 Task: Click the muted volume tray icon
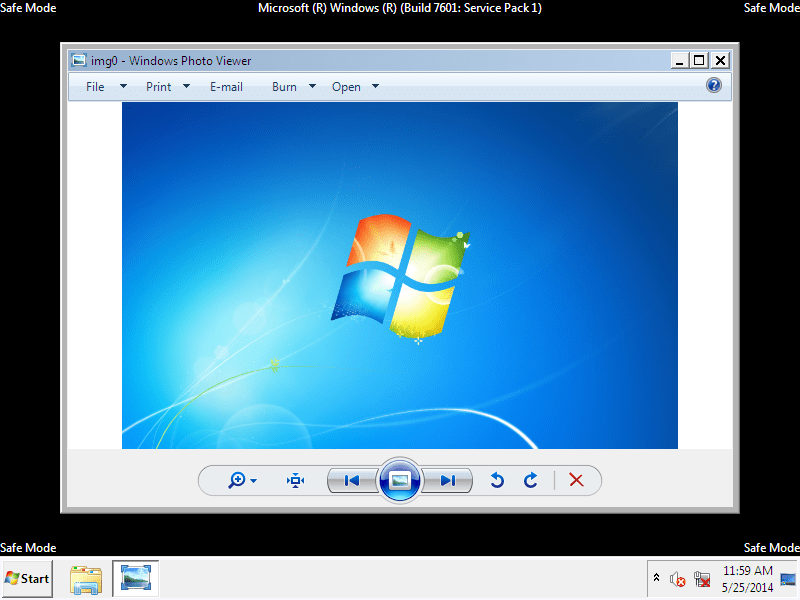tap(677, 580)
